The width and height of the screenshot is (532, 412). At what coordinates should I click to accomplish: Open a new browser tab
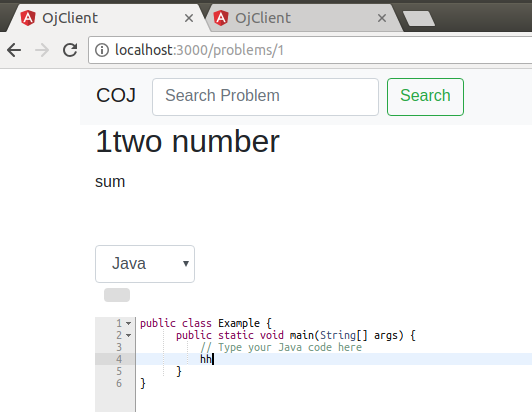click(419, 18)
